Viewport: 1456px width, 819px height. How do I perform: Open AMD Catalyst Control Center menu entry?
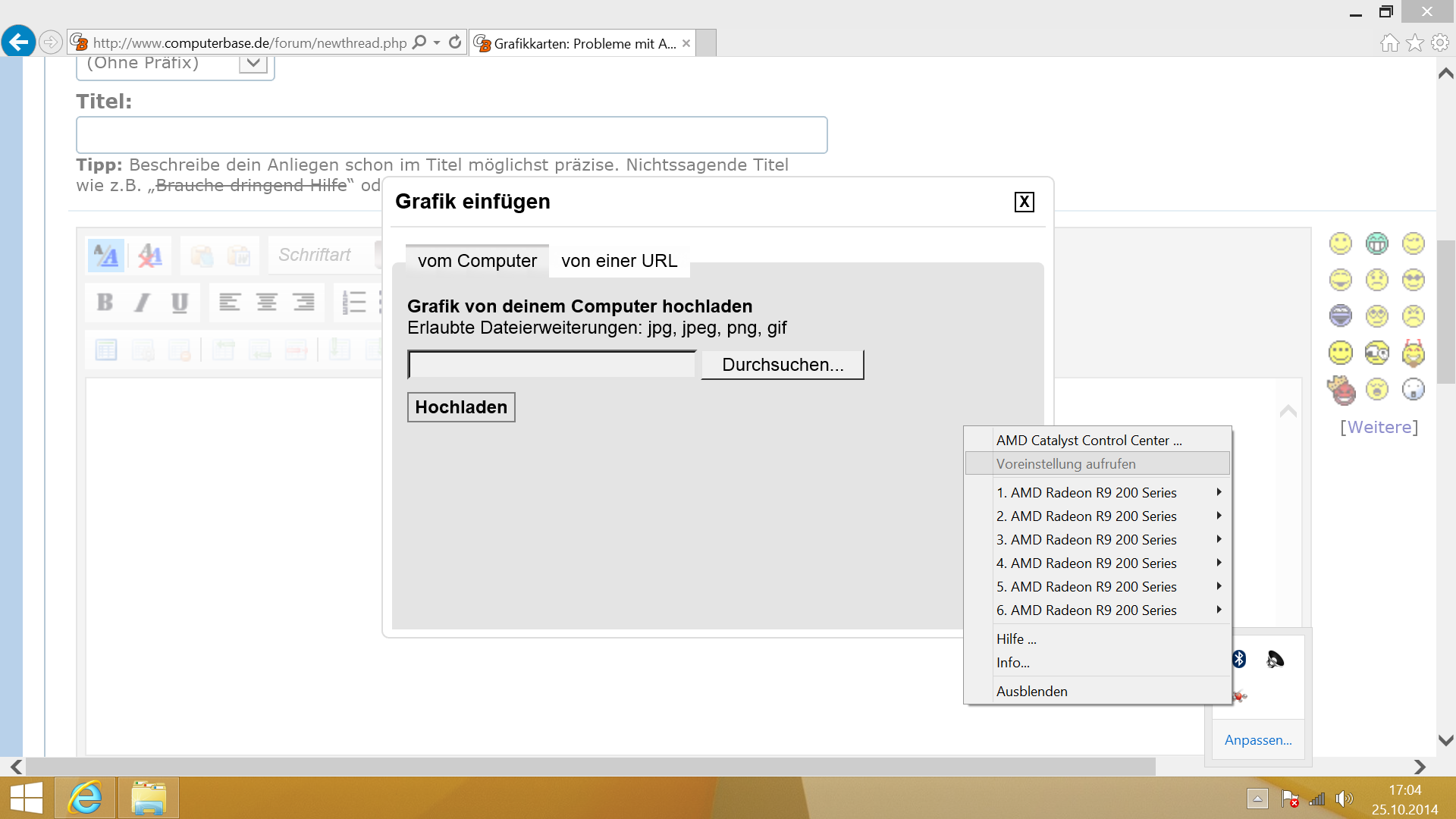coord(1088,441)
